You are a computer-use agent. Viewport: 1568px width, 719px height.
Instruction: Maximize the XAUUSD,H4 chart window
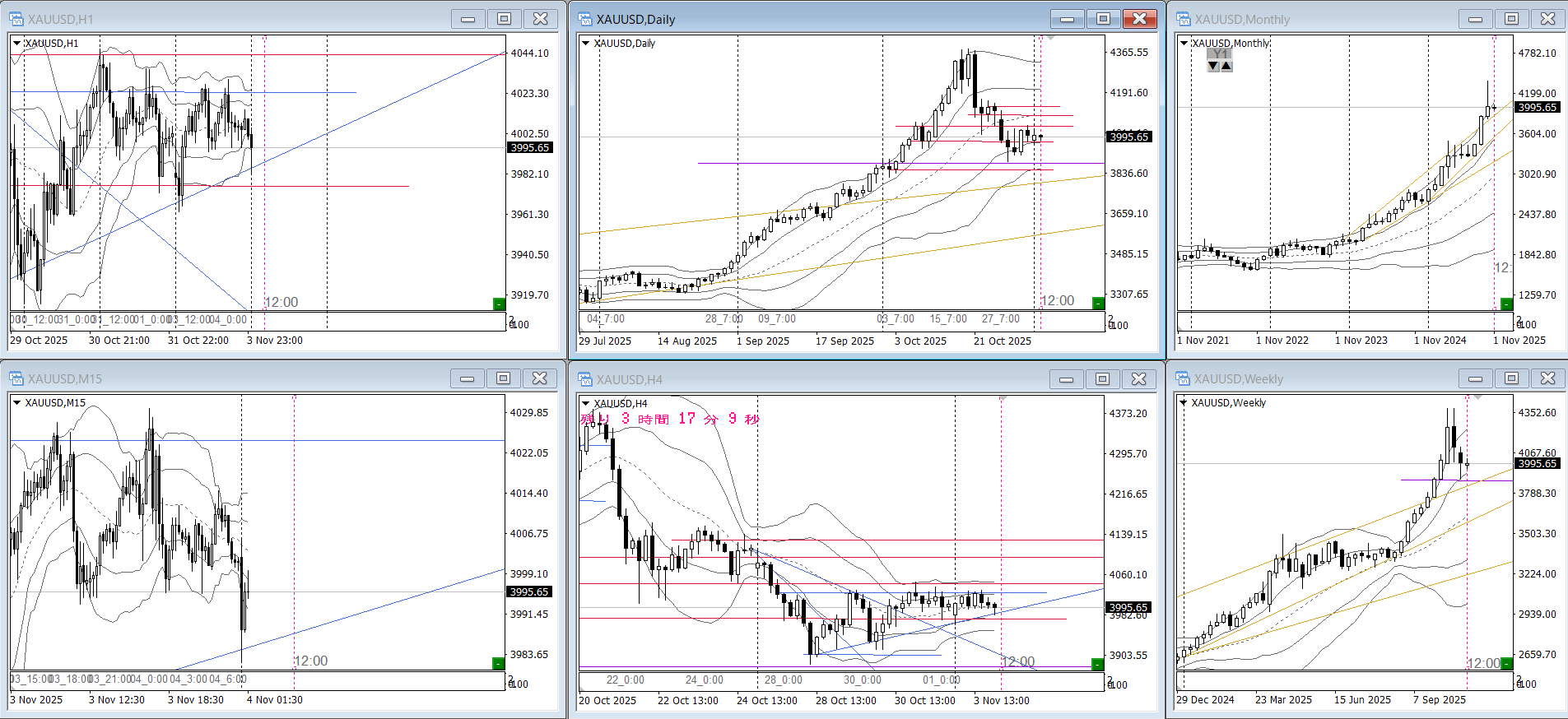coord(1102,379)
